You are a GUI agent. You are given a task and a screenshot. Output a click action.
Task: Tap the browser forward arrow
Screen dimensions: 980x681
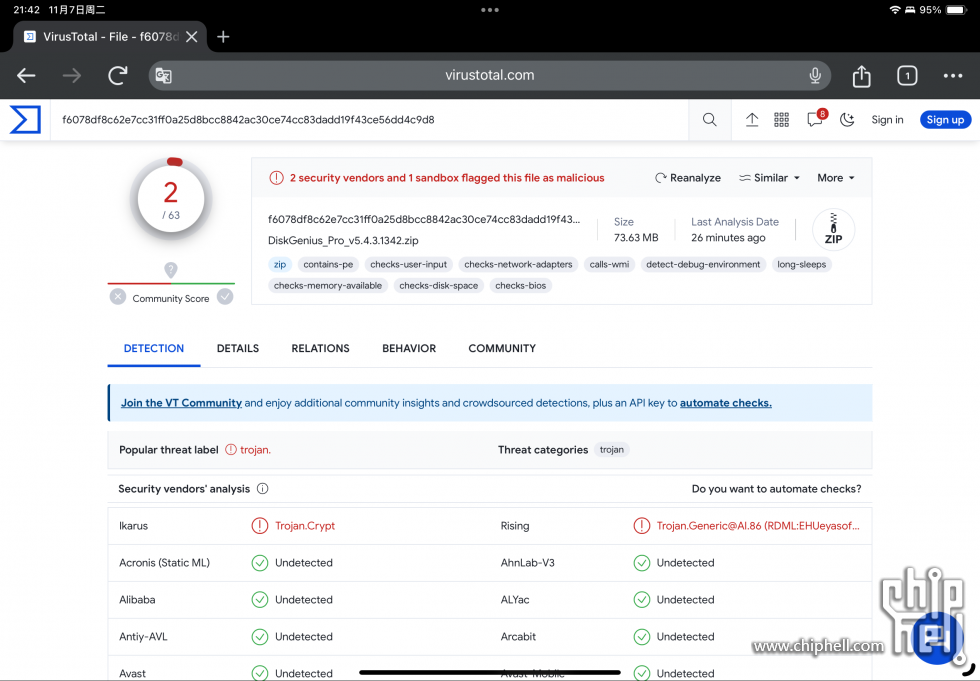[x=72, y=76]
